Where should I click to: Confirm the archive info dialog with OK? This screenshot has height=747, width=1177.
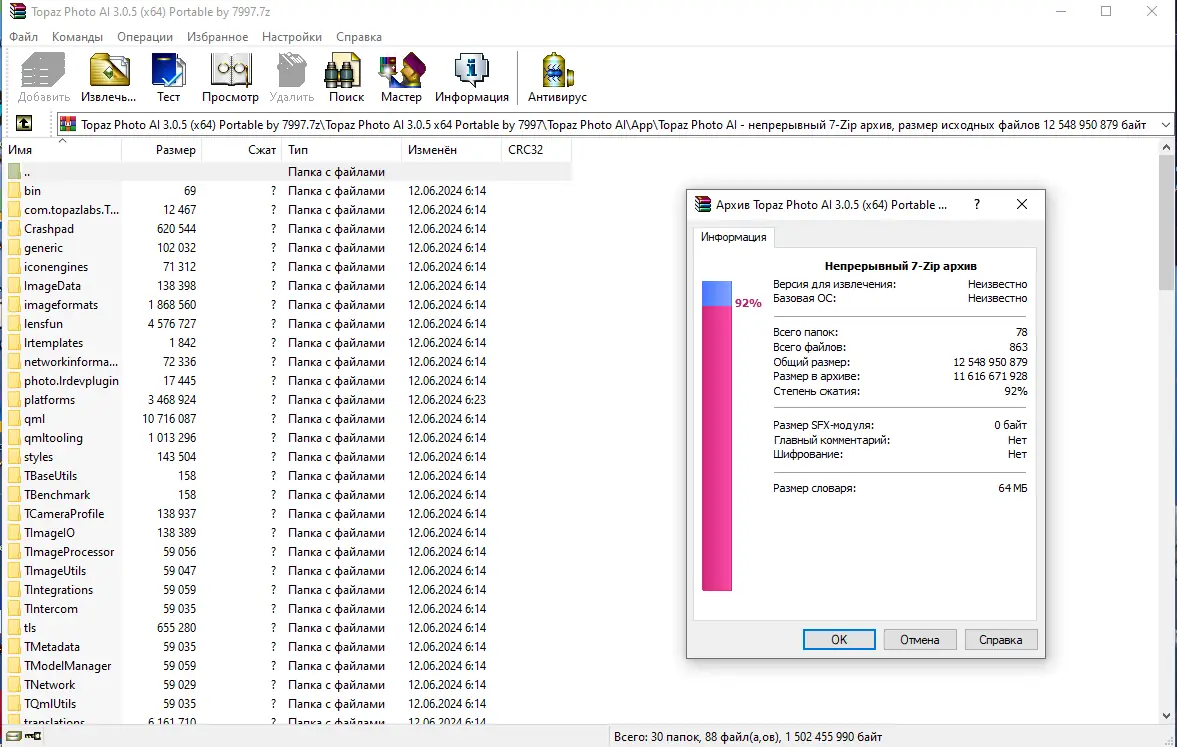click(838, 639)
